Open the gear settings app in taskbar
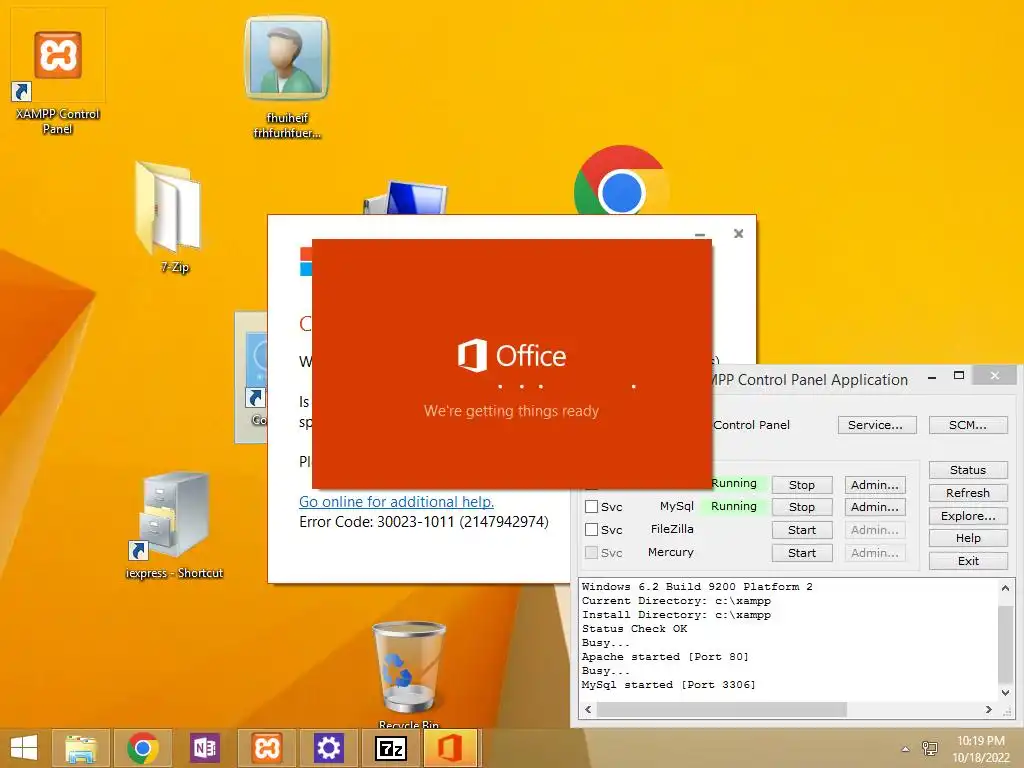The width and height of the screenshot is (1024, 768). click(328, 748)
